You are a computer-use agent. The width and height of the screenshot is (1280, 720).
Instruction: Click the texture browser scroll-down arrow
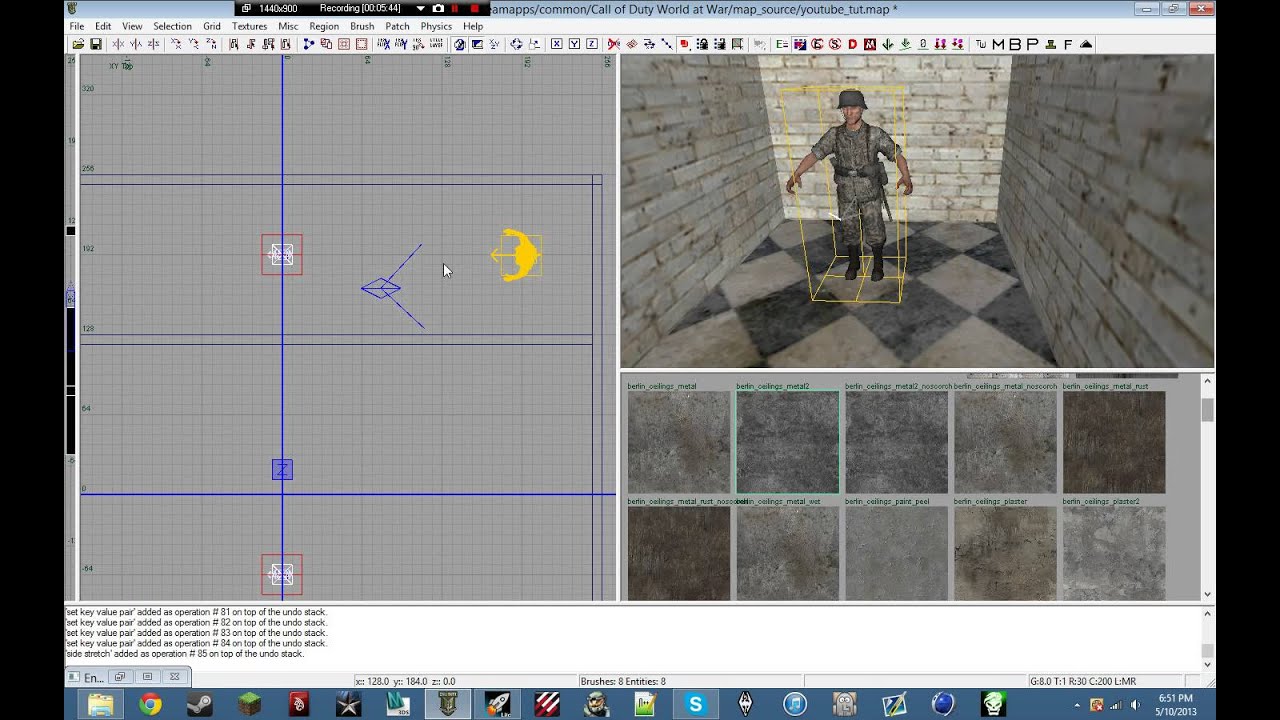click(x=1207, y=594)
